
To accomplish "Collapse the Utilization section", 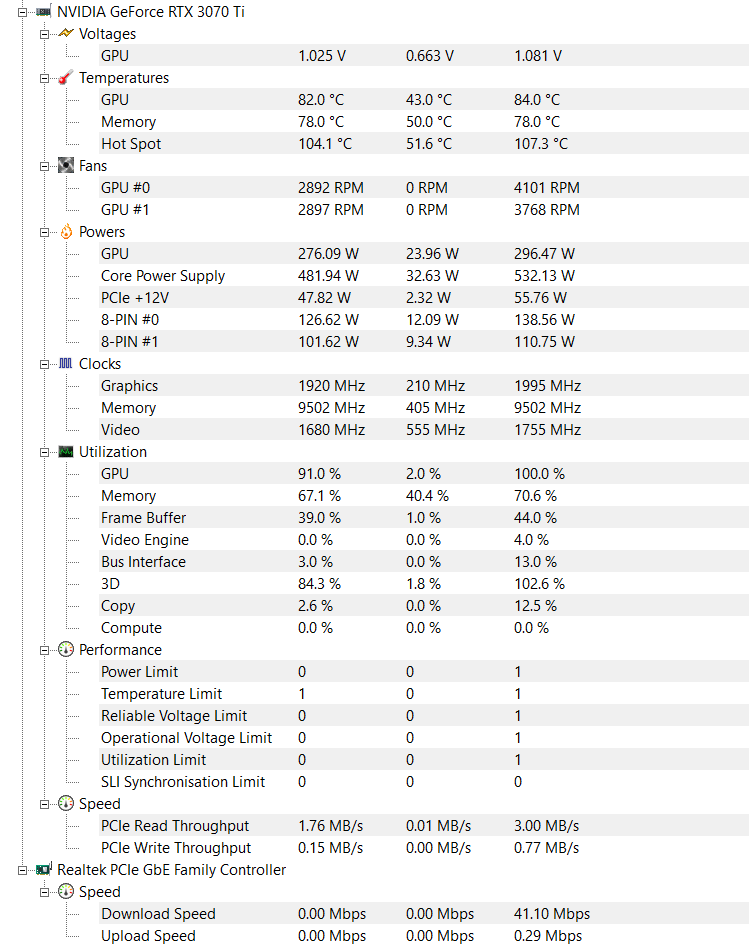I will coord(44,452).
